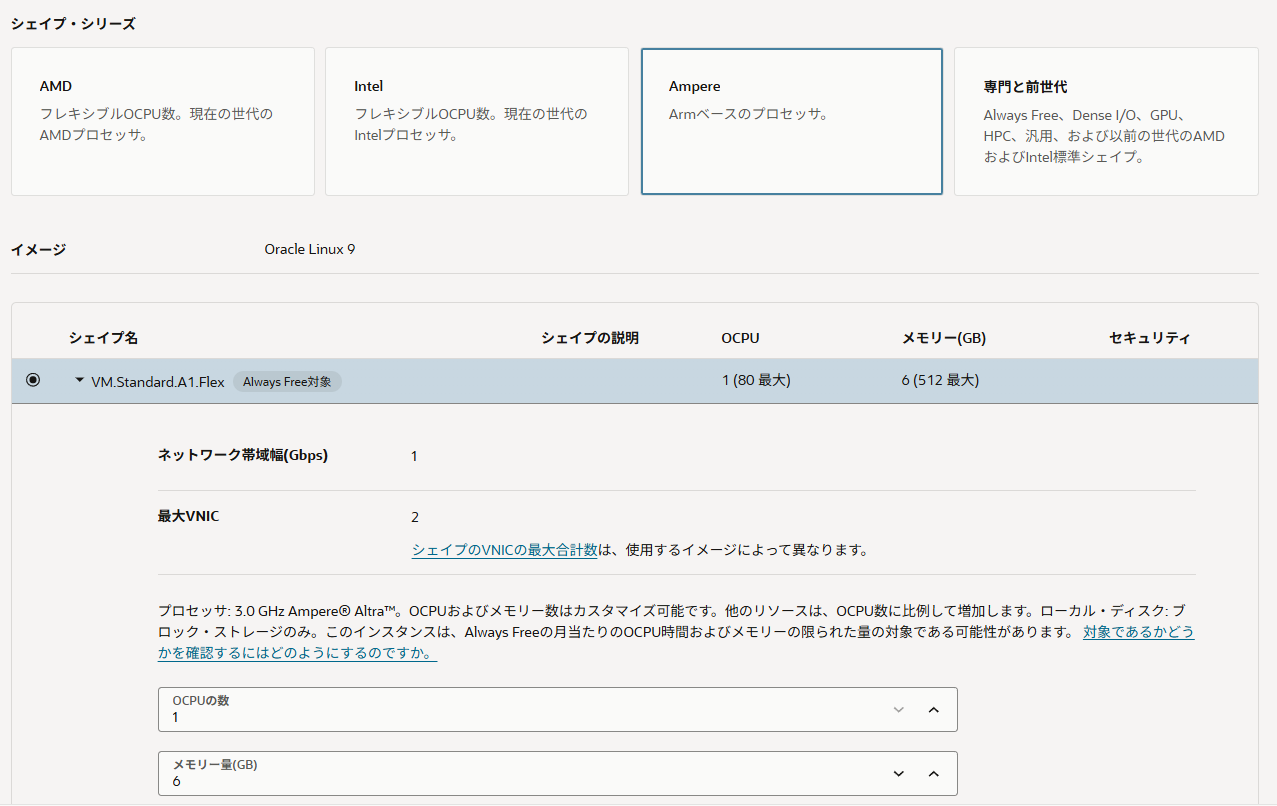Increase the メモリー量(GB) value with up arrow
Viewport: 1277px width, 806px height.
point(934,773)
